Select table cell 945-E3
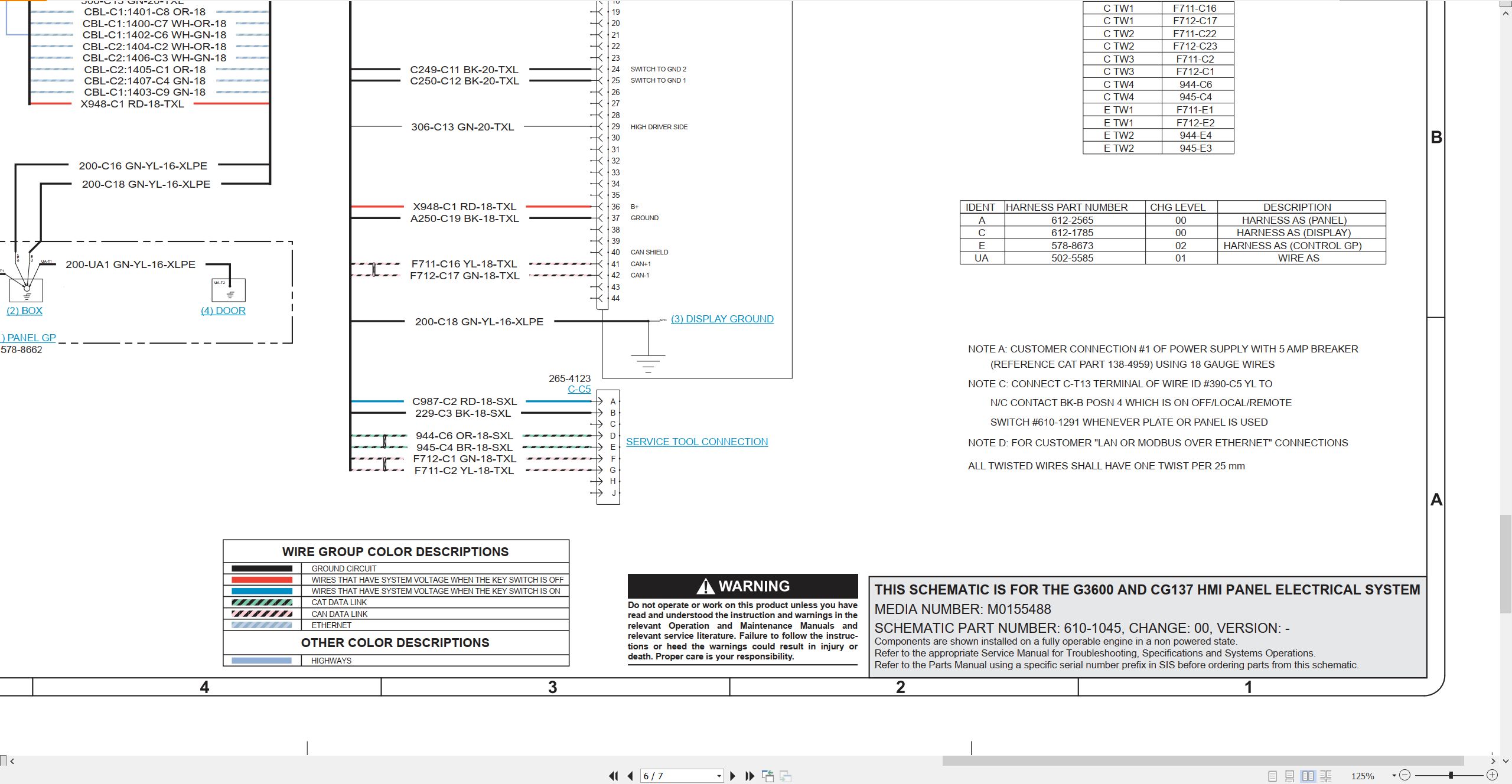Viewport: 1512px width, 784px height. click(x=1195, y=148)
